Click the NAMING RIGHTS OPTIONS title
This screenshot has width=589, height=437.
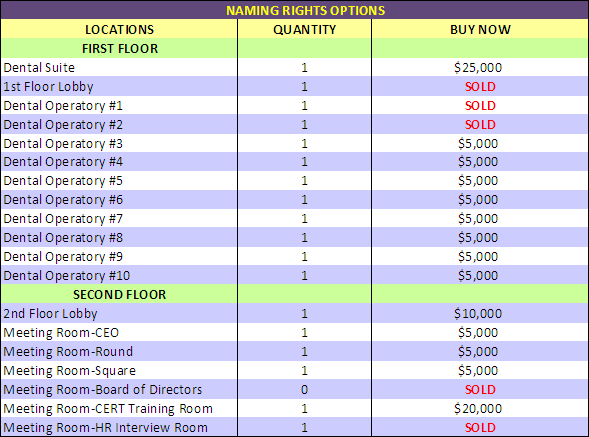305,10
